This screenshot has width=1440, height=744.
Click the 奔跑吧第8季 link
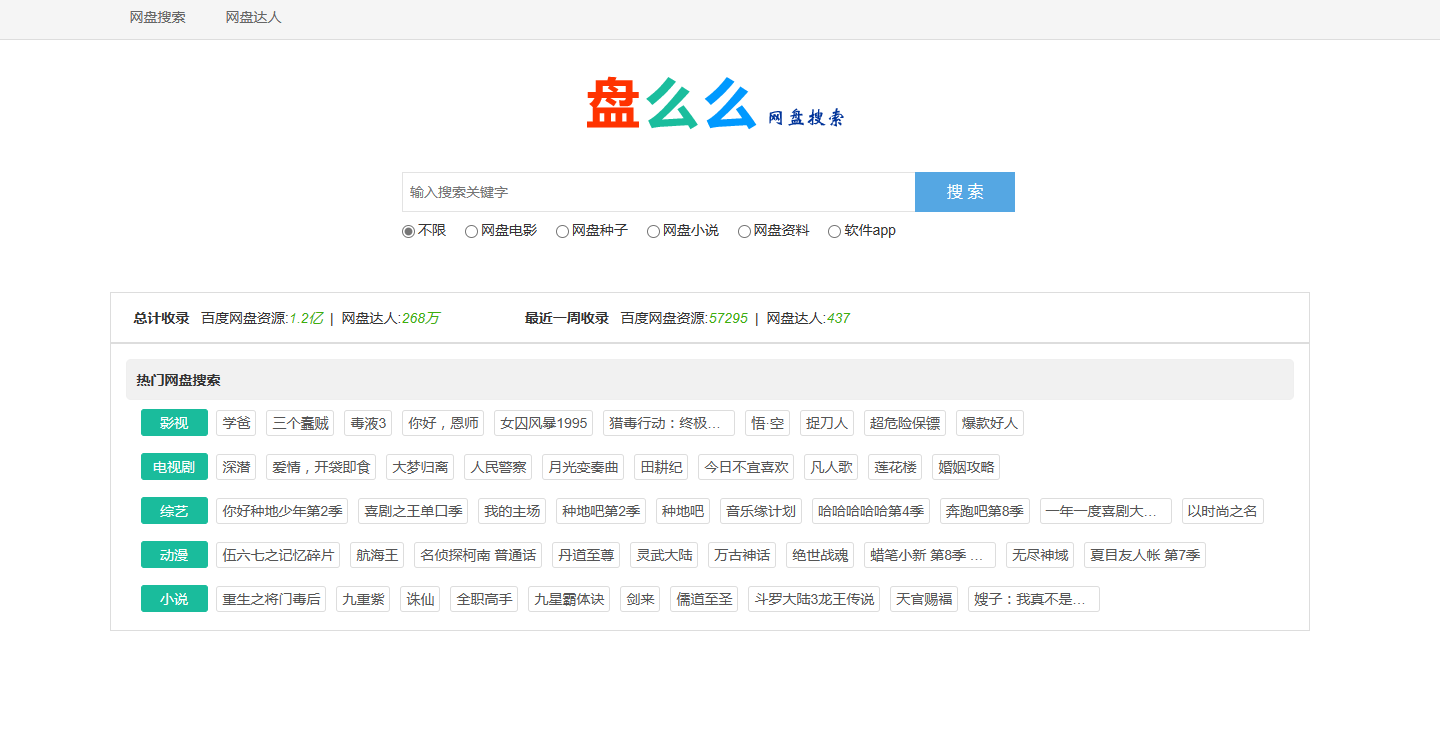click(985, 511)
